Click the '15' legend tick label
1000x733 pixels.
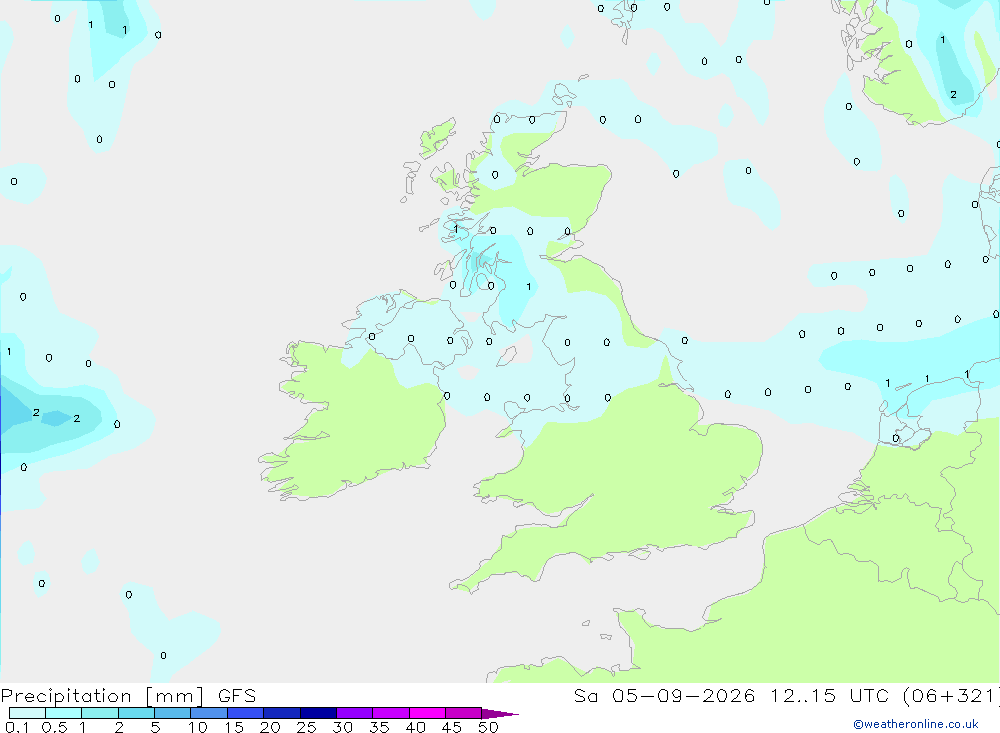233,727
